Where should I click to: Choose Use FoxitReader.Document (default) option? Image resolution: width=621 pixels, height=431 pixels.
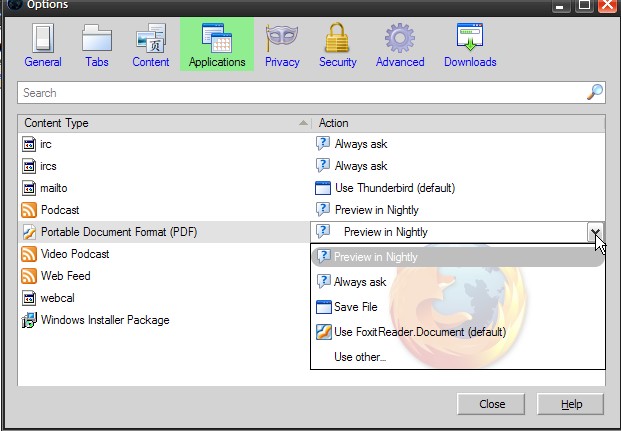click(x=458, y=332)
